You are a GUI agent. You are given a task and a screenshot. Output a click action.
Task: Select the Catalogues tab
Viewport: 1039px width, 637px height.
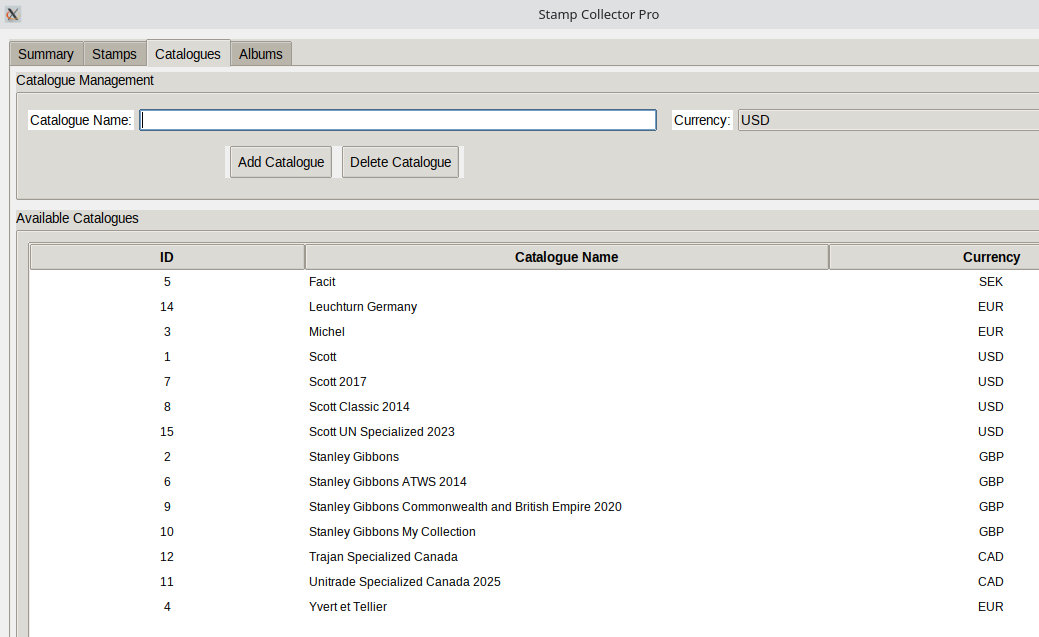[x=188, y=54]
